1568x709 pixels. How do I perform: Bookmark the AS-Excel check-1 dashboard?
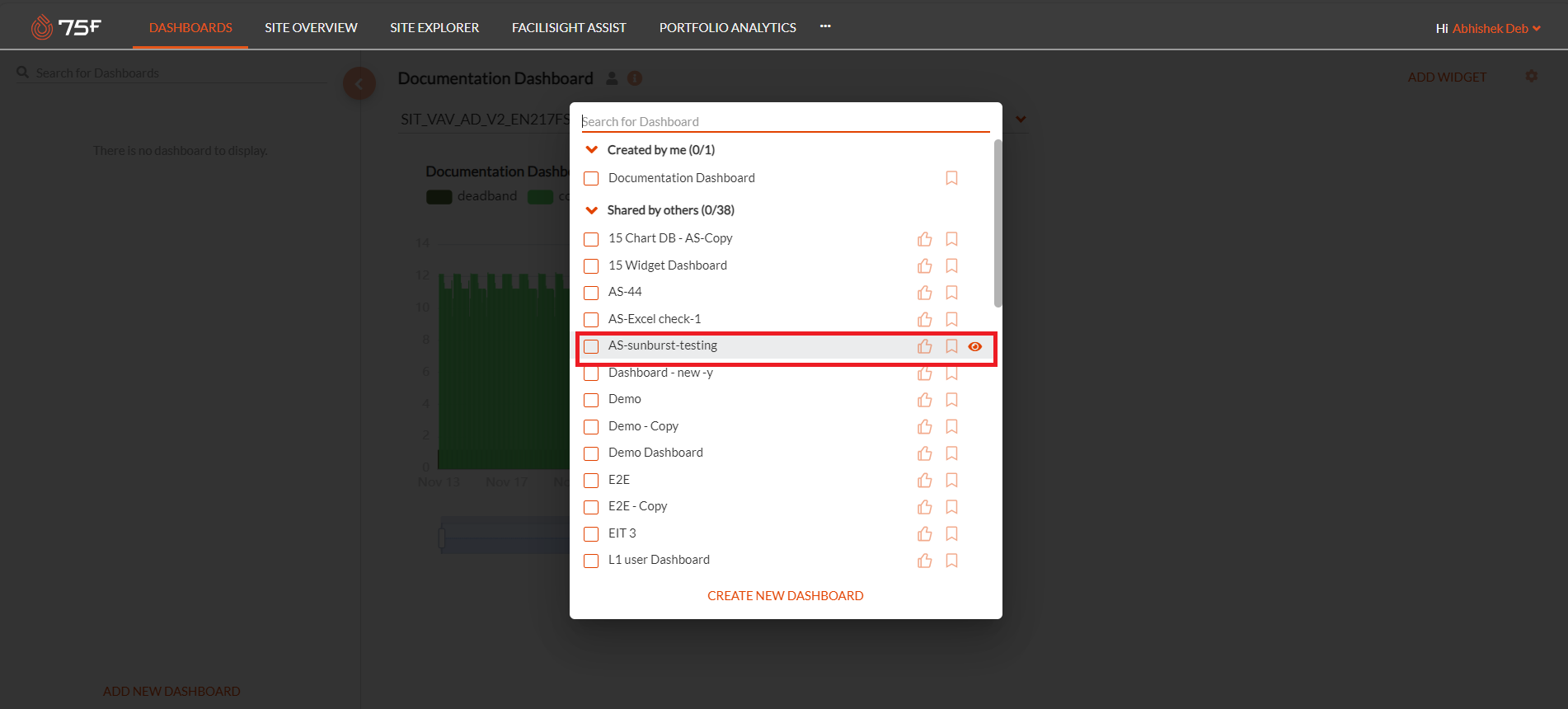click(951, 319)
